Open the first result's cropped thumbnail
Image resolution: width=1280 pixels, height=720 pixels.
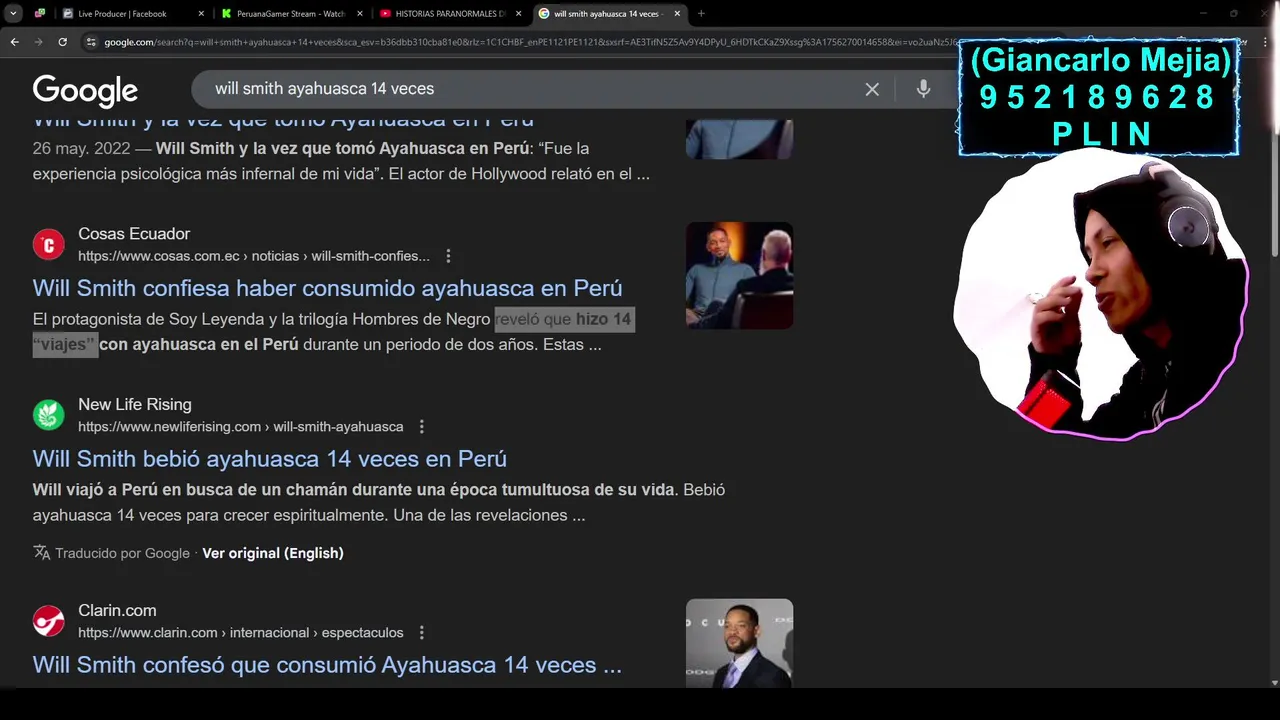coord(739,139)
